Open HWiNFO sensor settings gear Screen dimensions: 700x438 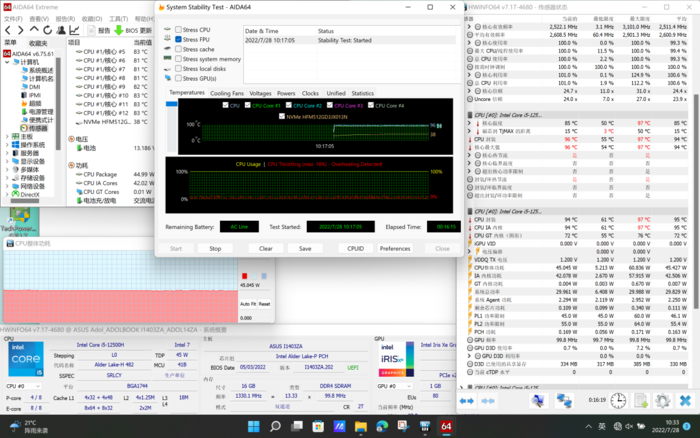[x=662, y=400]
